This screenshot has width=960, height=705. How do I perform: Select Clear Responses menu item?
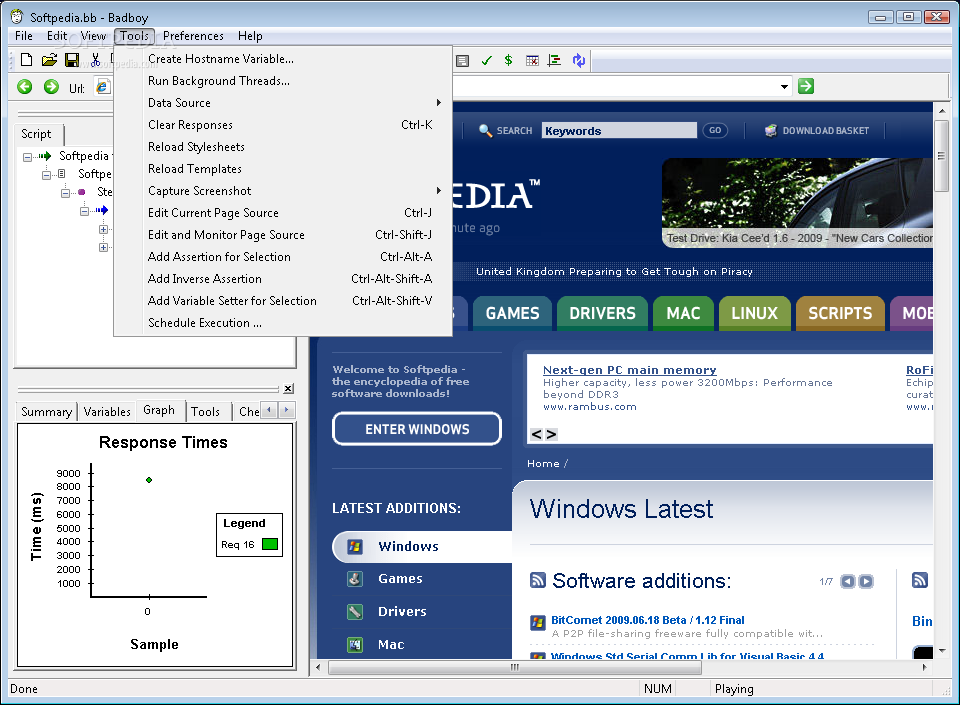(x=283, y=125)
